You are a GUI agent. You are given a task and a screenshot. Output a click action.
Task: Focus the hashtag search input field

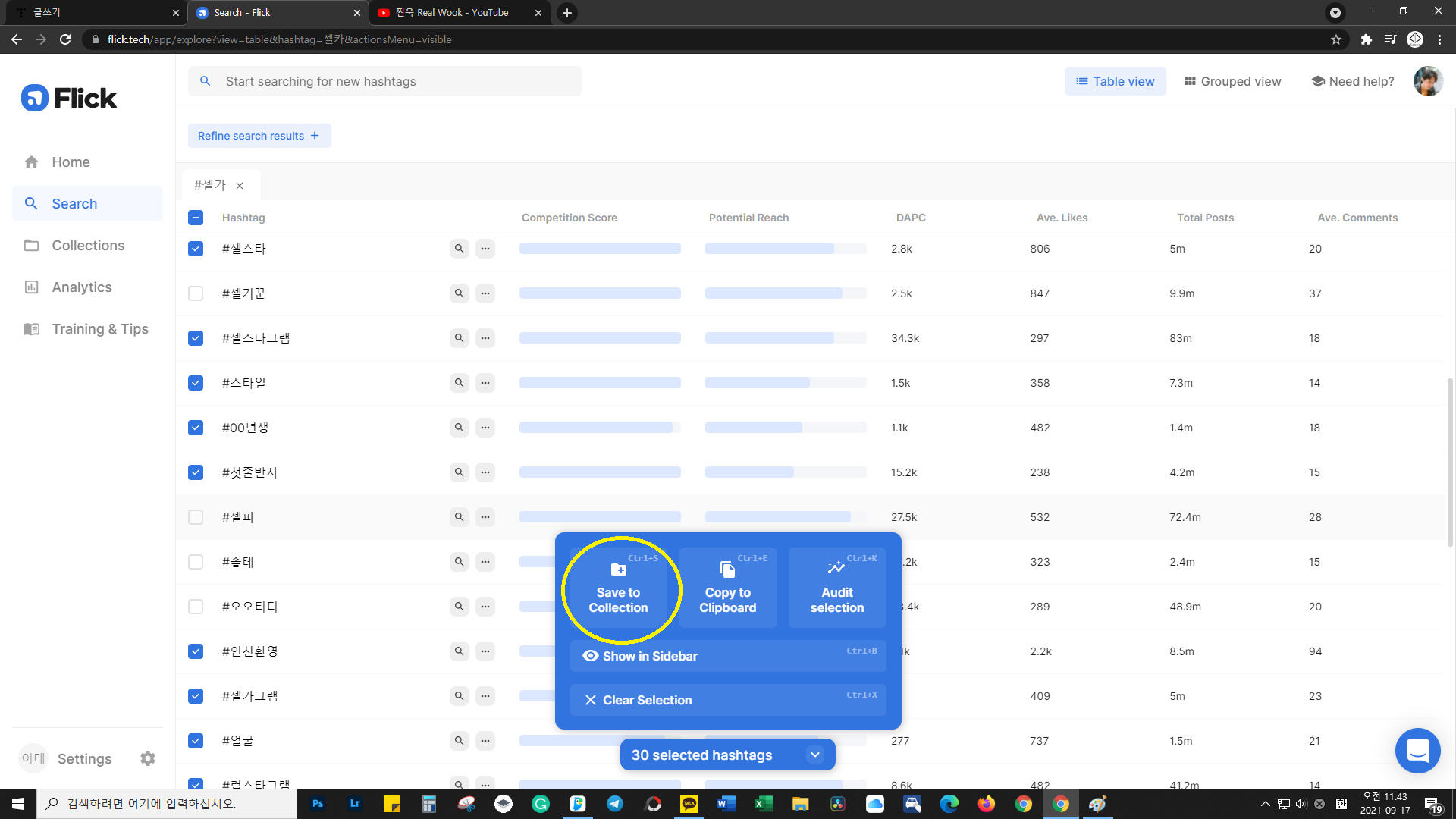394,81
